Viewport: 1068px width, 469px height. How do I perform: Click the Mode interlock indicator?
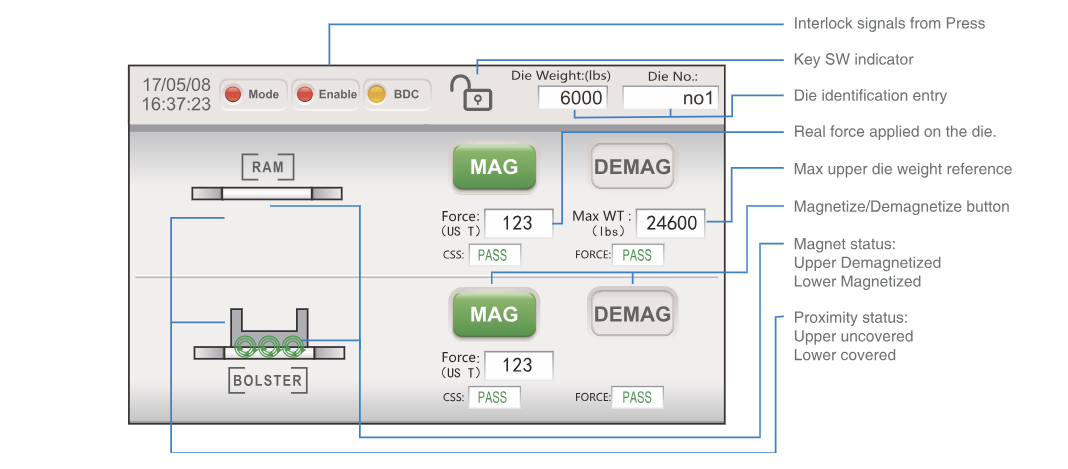pyautogui.click(x=253, y=95)
